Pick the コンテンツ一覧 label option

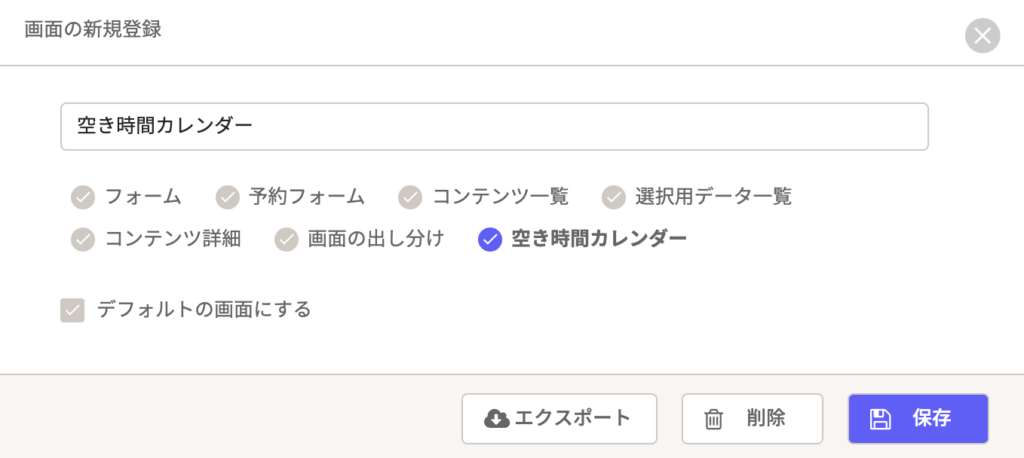point(500,197)
